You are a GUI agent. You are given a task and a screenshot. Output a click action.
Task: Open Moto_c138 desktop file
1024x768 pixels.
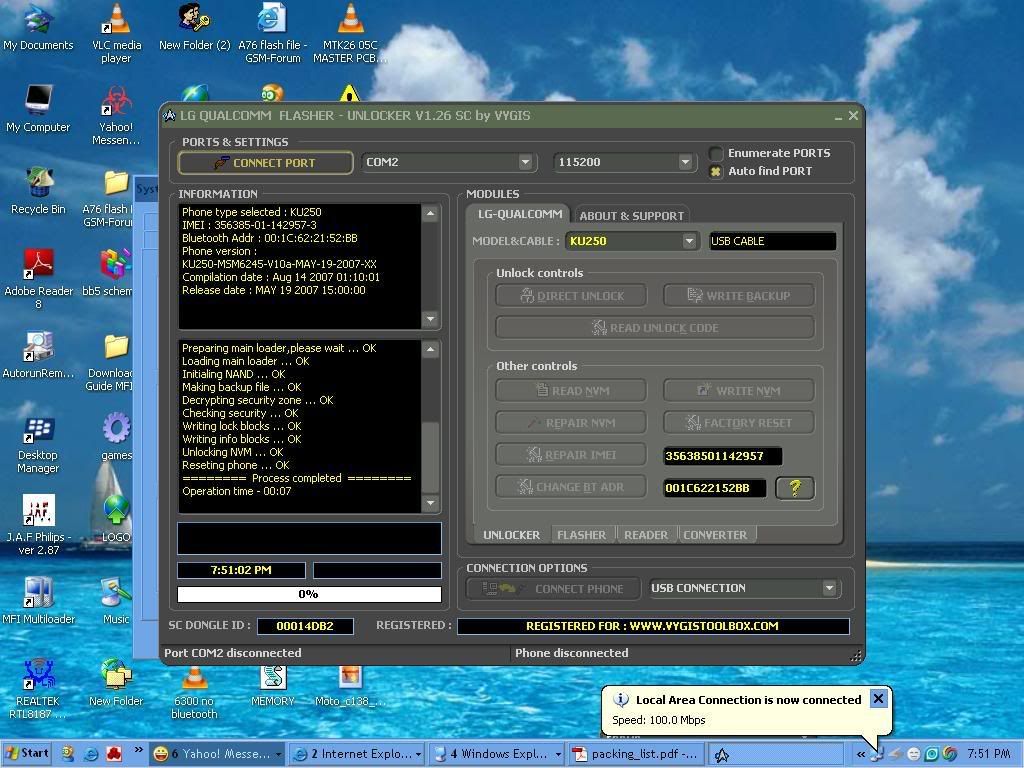click(350, 687)
